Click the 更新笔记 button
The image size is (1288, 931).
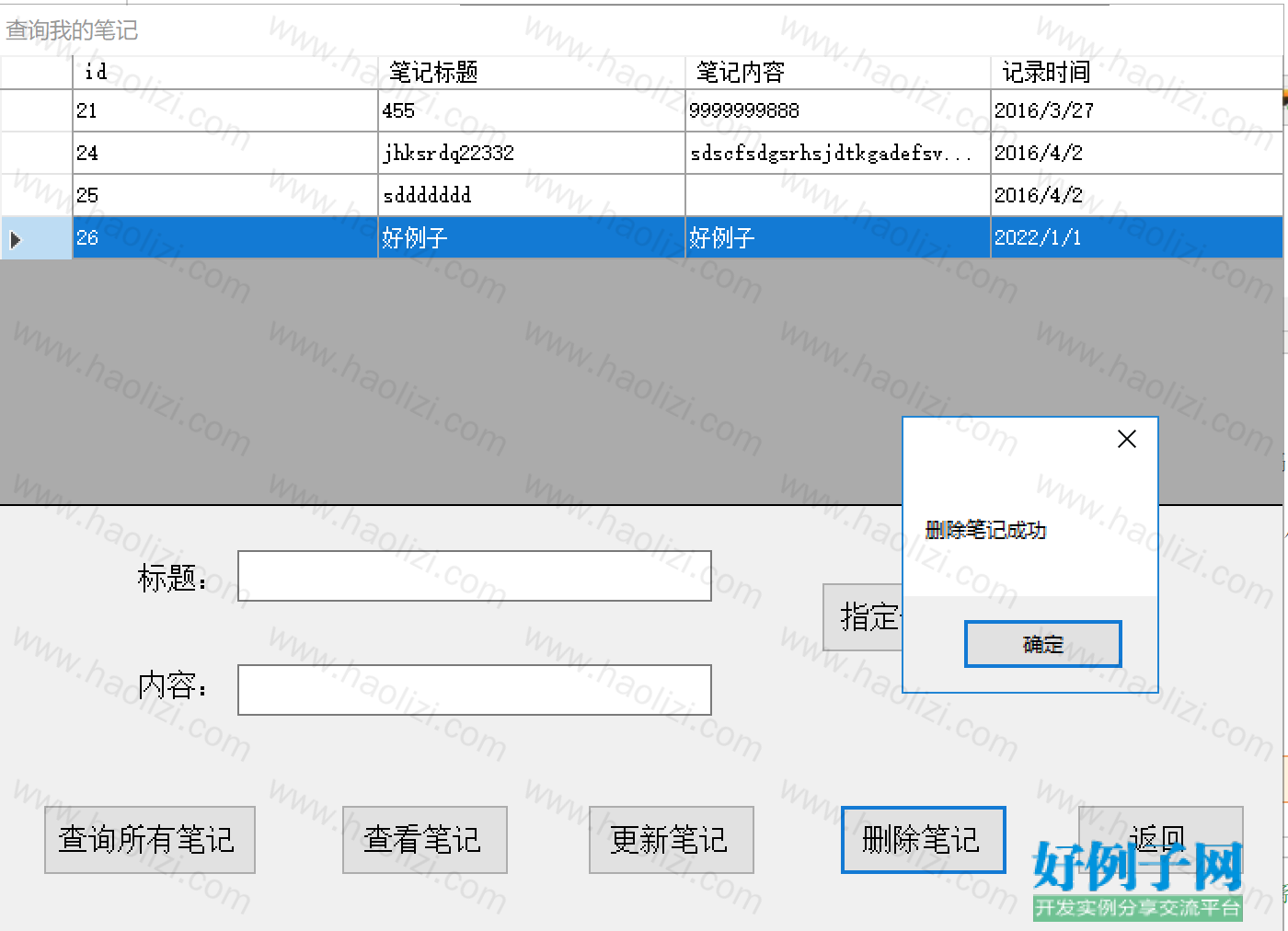point(671,840)
